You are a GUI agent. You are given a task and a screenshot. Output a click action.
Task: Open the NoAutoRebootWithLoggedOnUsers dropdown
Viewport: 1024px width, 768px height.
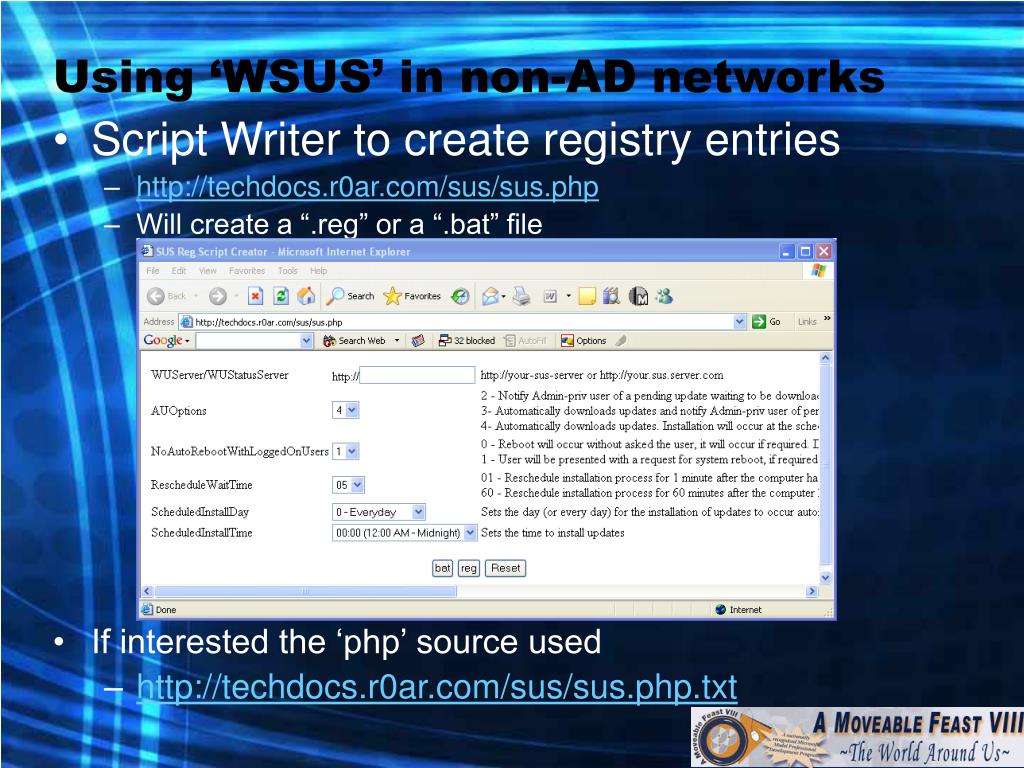[345, 451]
